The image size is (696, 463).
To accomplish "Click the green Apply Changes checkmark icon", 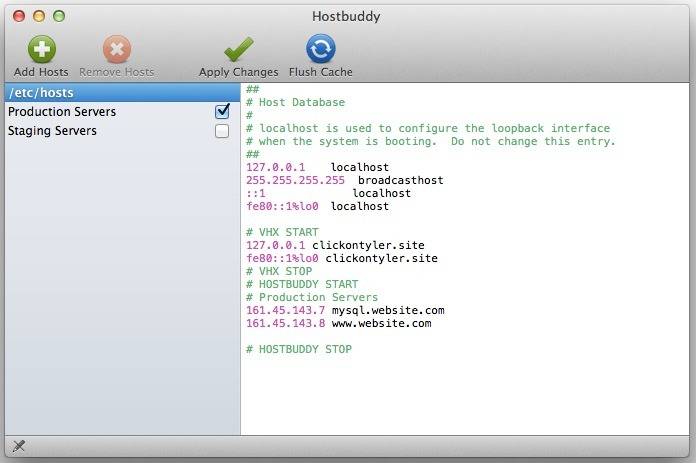I will pos(238,49).
